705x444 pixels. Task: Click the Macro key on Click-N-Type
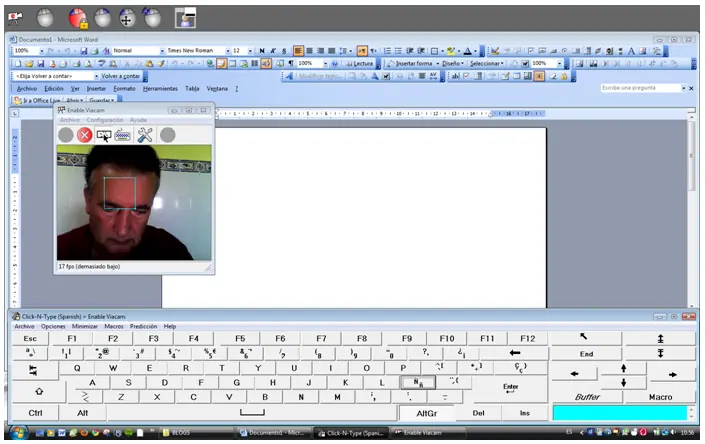point(660,397)
